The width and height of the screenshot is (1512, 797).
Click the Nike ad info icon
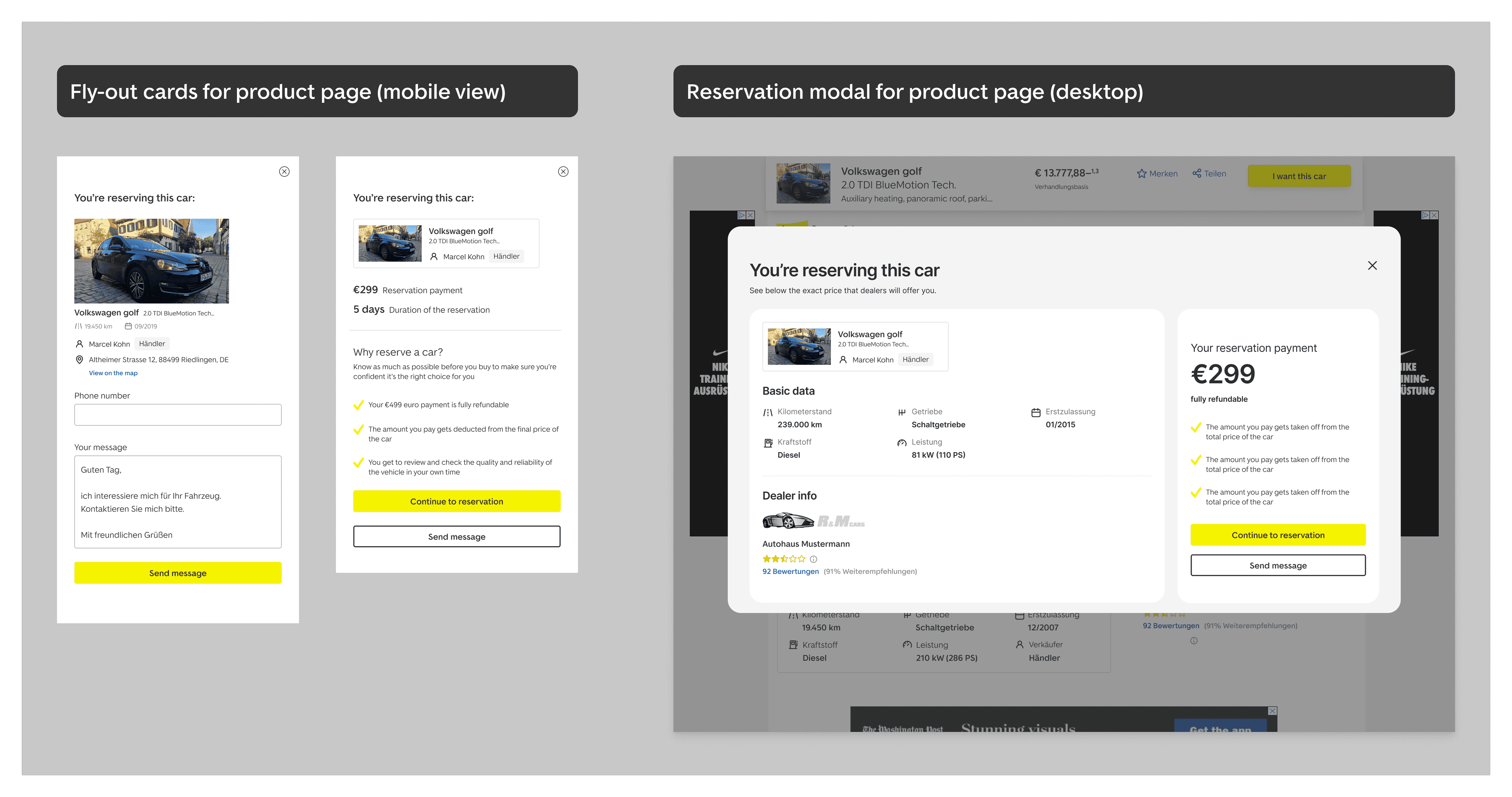[x=741, y=216]
